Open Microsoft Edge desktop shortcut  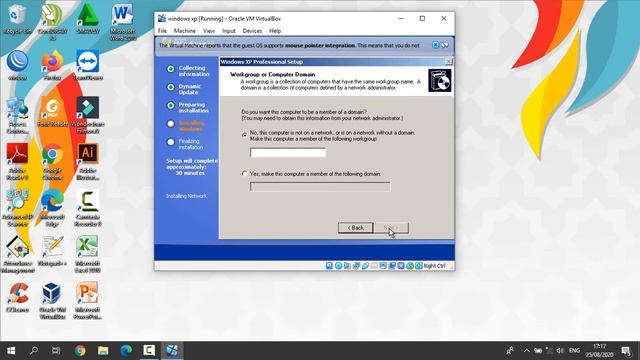[x=52, y=208]
